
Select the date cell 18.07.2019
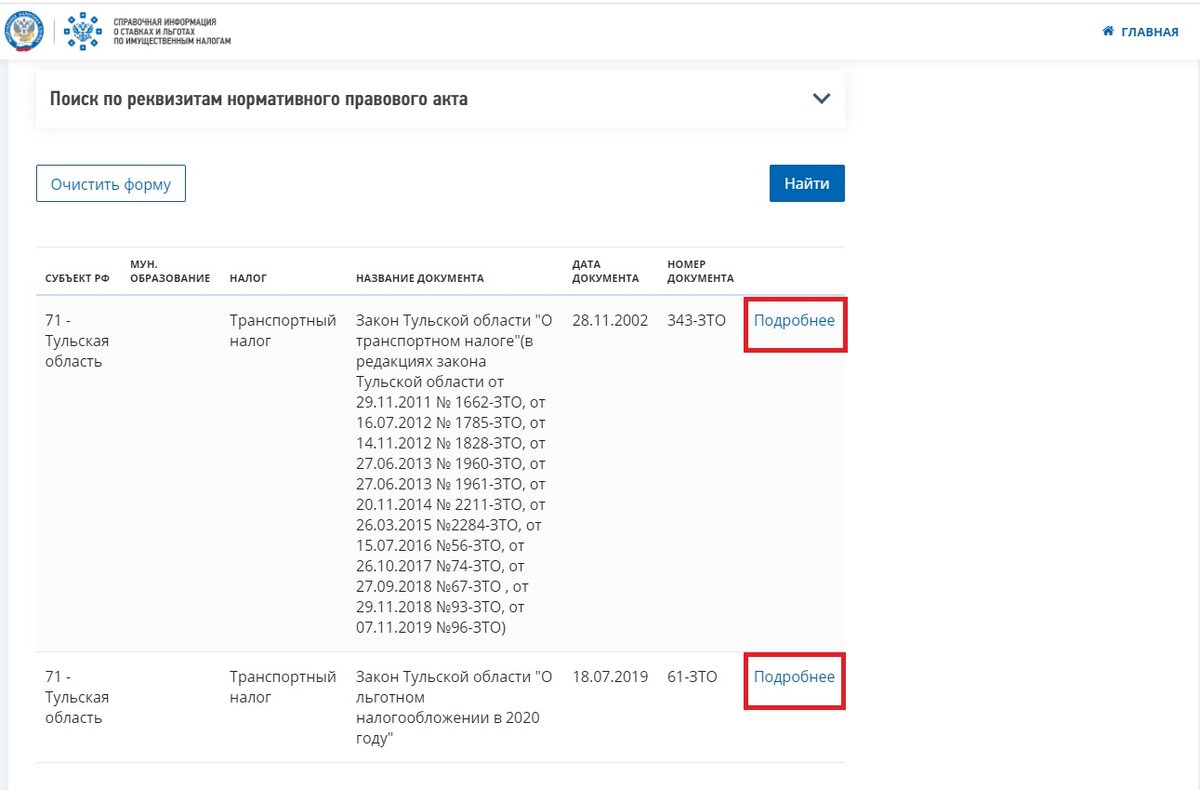610,677
